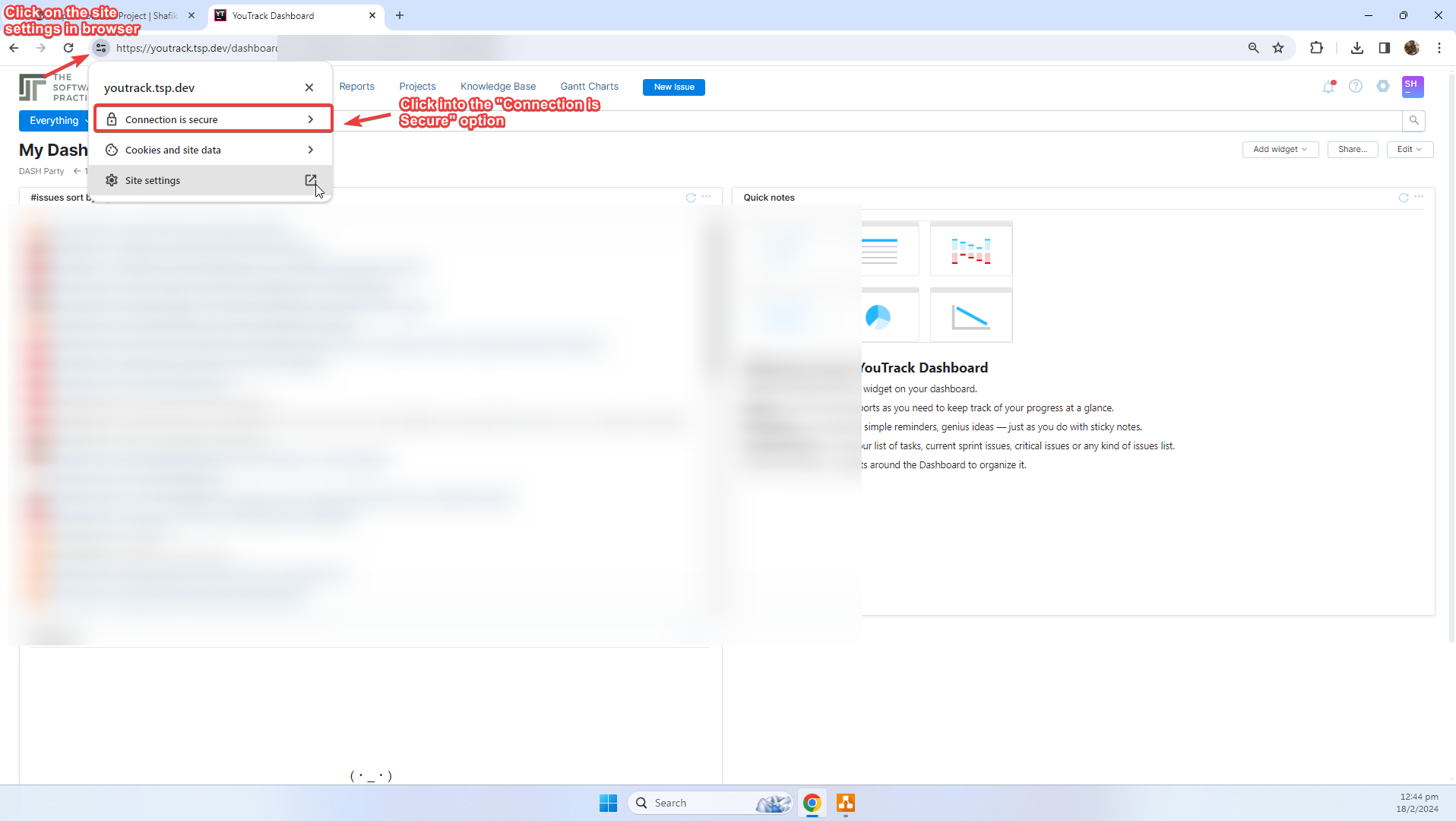Screen dimensions: 1456x821
Task: Open the Gantt Charts menu item
Action: point(589,87)
